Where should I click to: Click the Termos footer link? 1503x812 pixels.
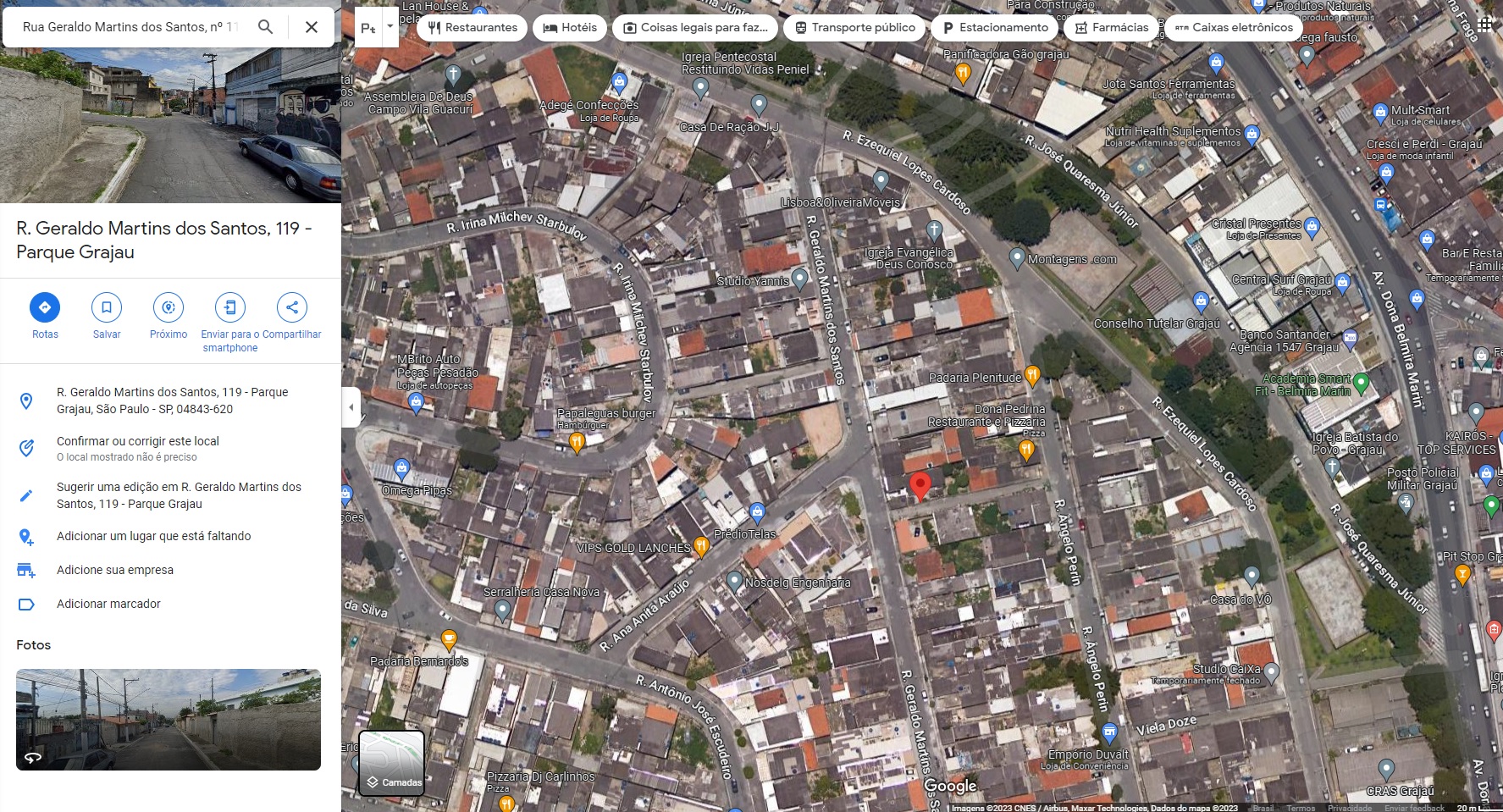pos(1301,808)
